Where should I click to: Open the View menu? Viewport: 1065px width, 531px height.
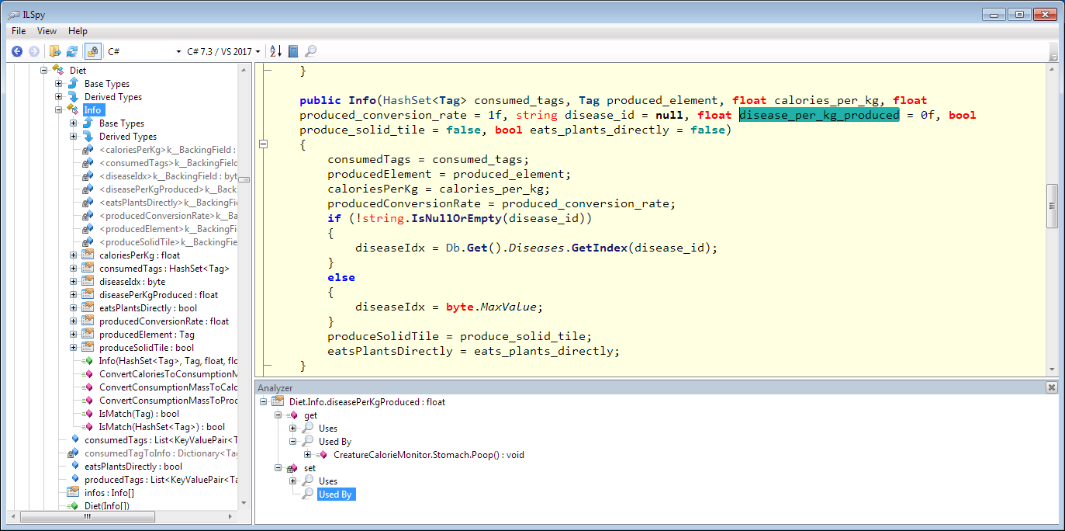coord(47,31)
